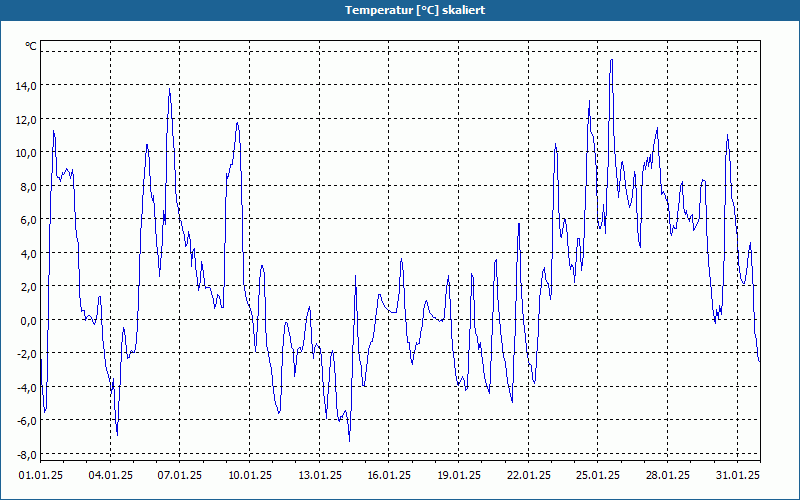This screenshot has height=500, width=800.
Task: Click the 14,0 y-axis label
Action: (26, 86)
